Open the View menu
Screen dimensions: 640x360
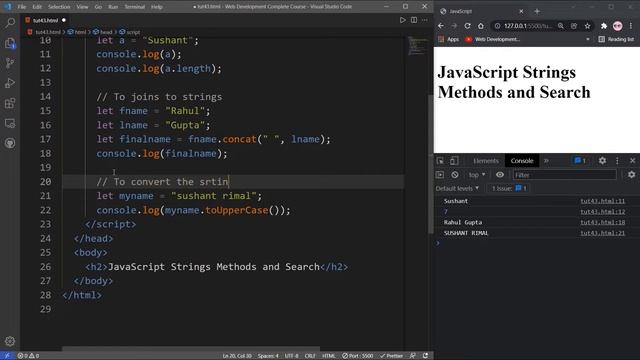point(82,7)
